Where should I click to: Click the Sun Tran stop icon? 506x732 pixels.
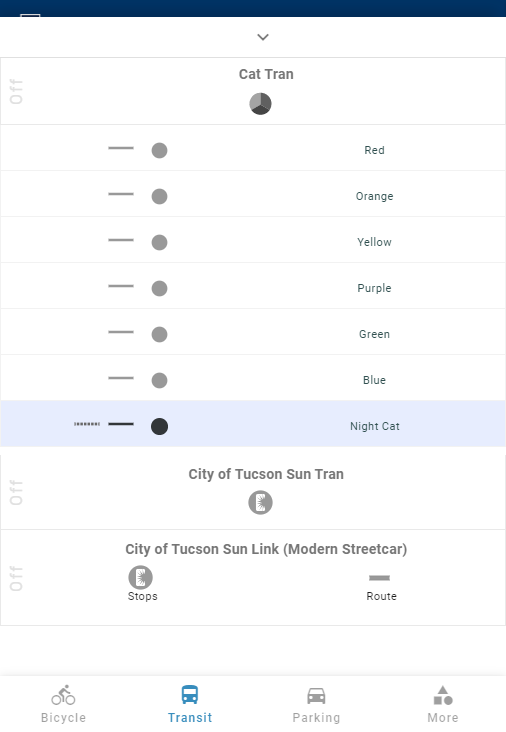pyautogui.click(x=260, y=503)
